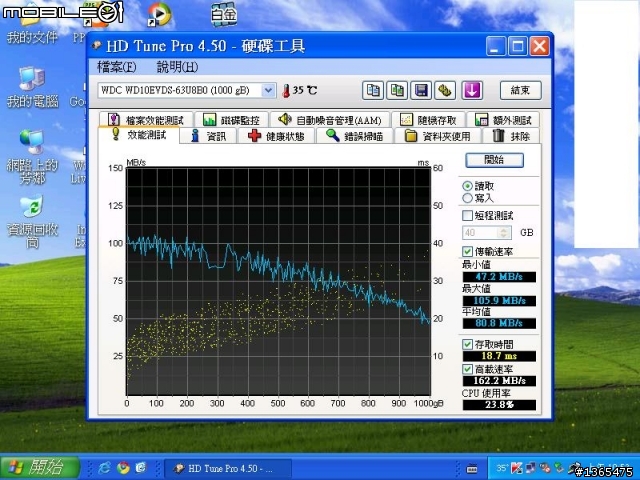This screenshot has height=480, width=640.
Task: Launch Chrome from quick launch bar
Action: coord(123,468)
